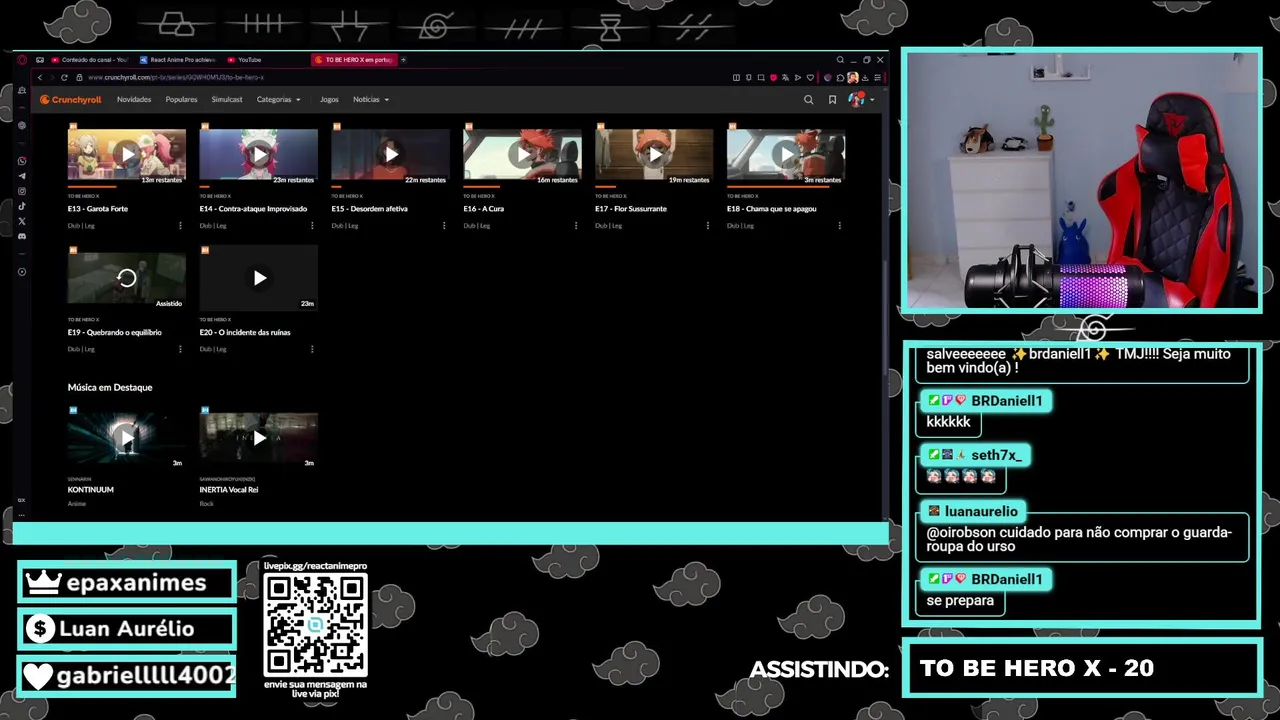Open the Simulcast menu item

pyautogui.click(x=227, y=100)
